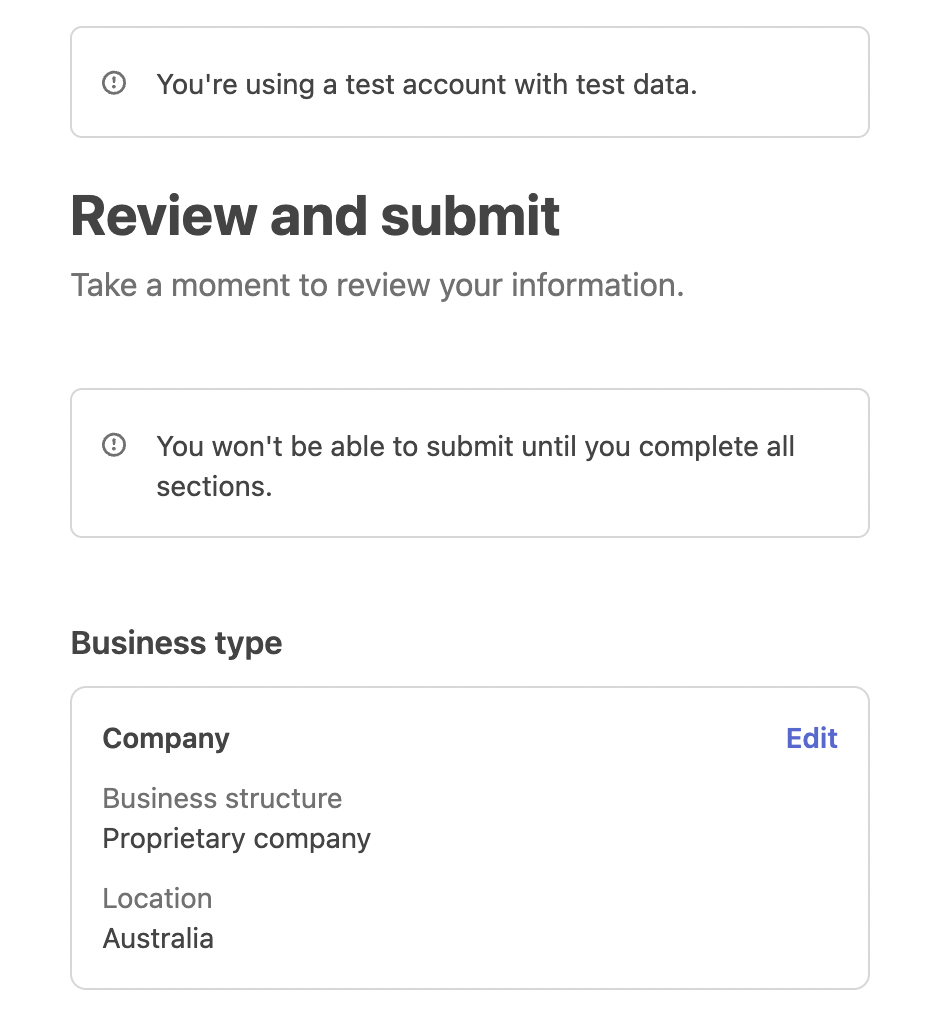Select the 'Proprietary company' value

point(236,839)
